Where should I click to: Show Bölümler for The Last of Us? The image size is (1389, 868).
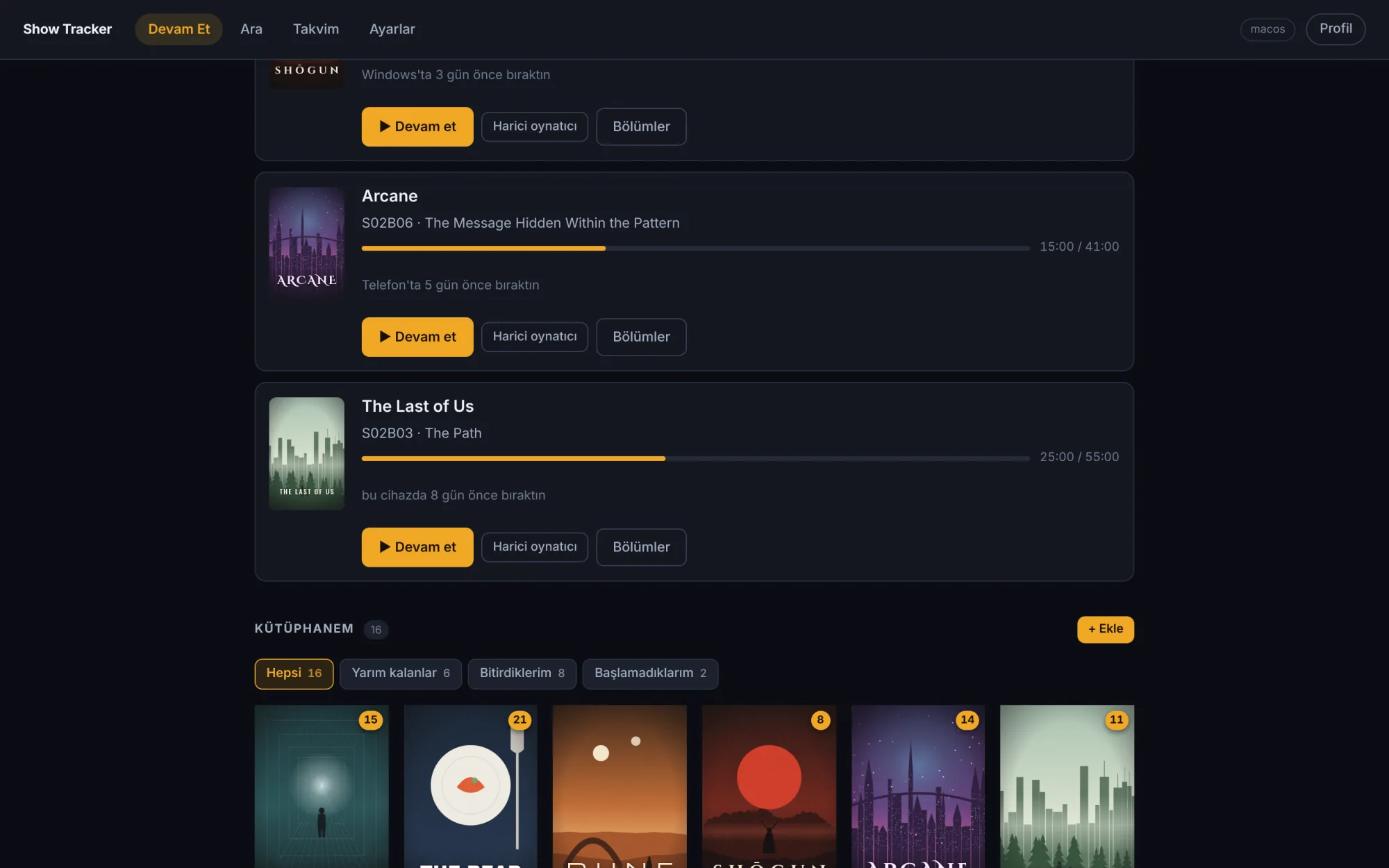pos(641,547)
